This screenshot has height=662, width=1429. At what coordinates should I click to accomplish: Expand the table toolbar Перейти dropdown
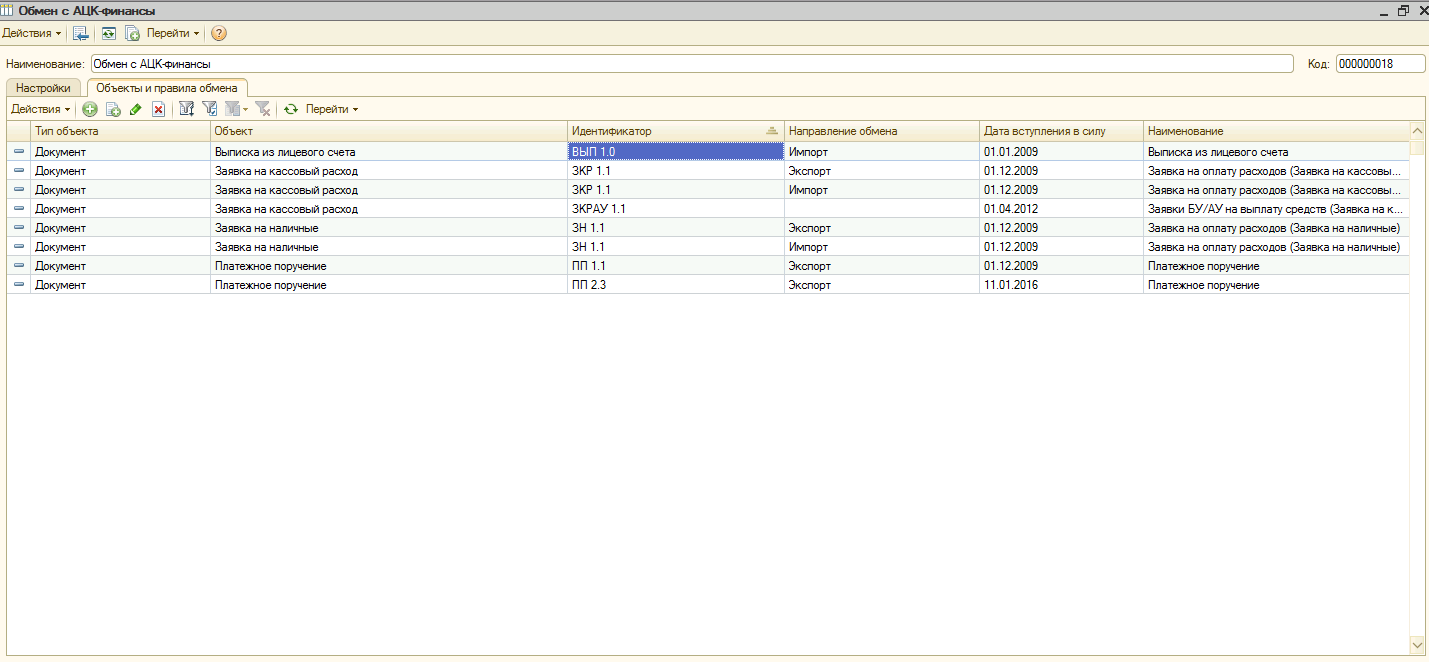point(331,109)
